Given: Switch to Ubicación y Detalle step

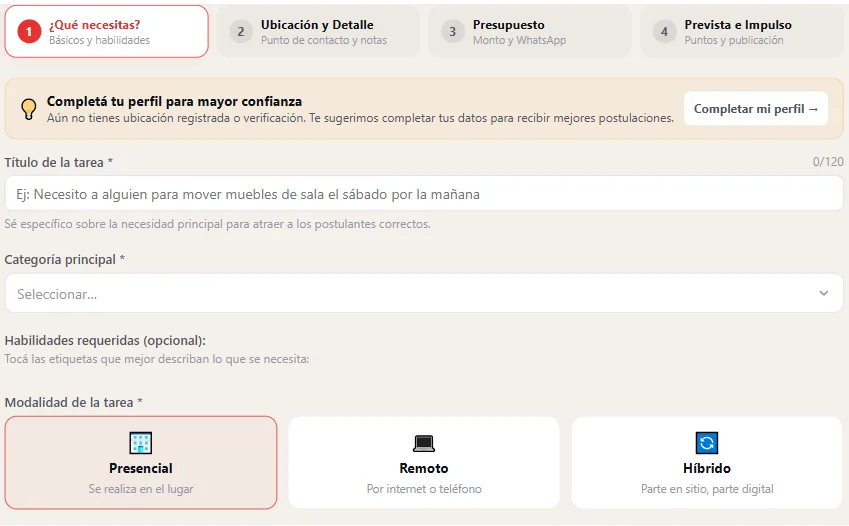Looking at the screenshot, I should point(318,31).
